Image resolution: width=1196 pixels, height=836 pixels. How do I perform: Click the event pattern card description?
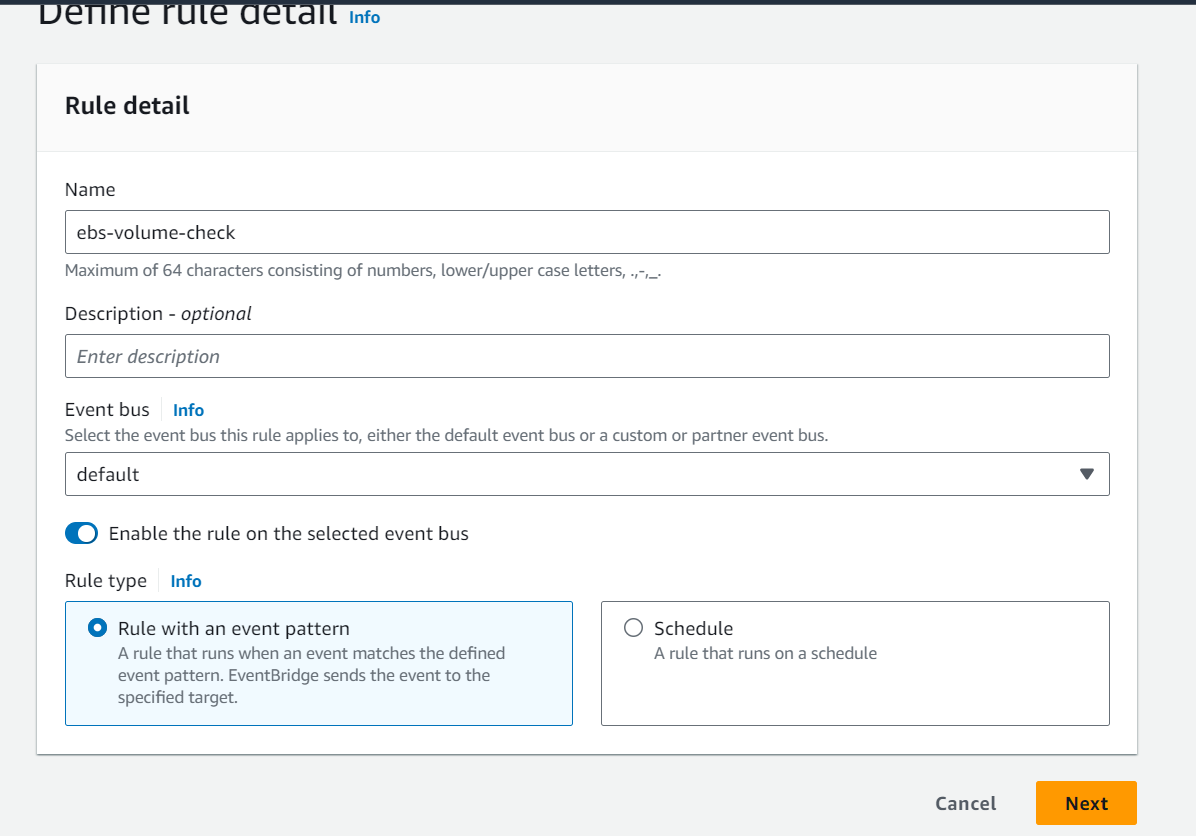click(311, 675)
